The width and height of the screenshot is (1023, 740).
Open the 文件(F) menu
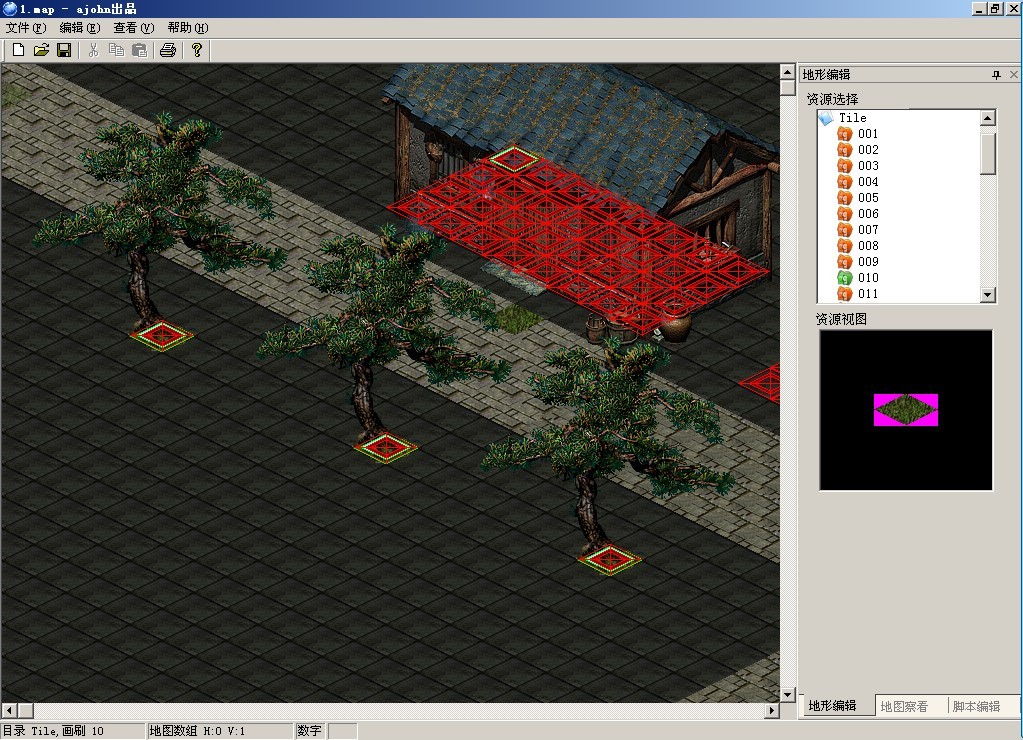click(26, 27)
